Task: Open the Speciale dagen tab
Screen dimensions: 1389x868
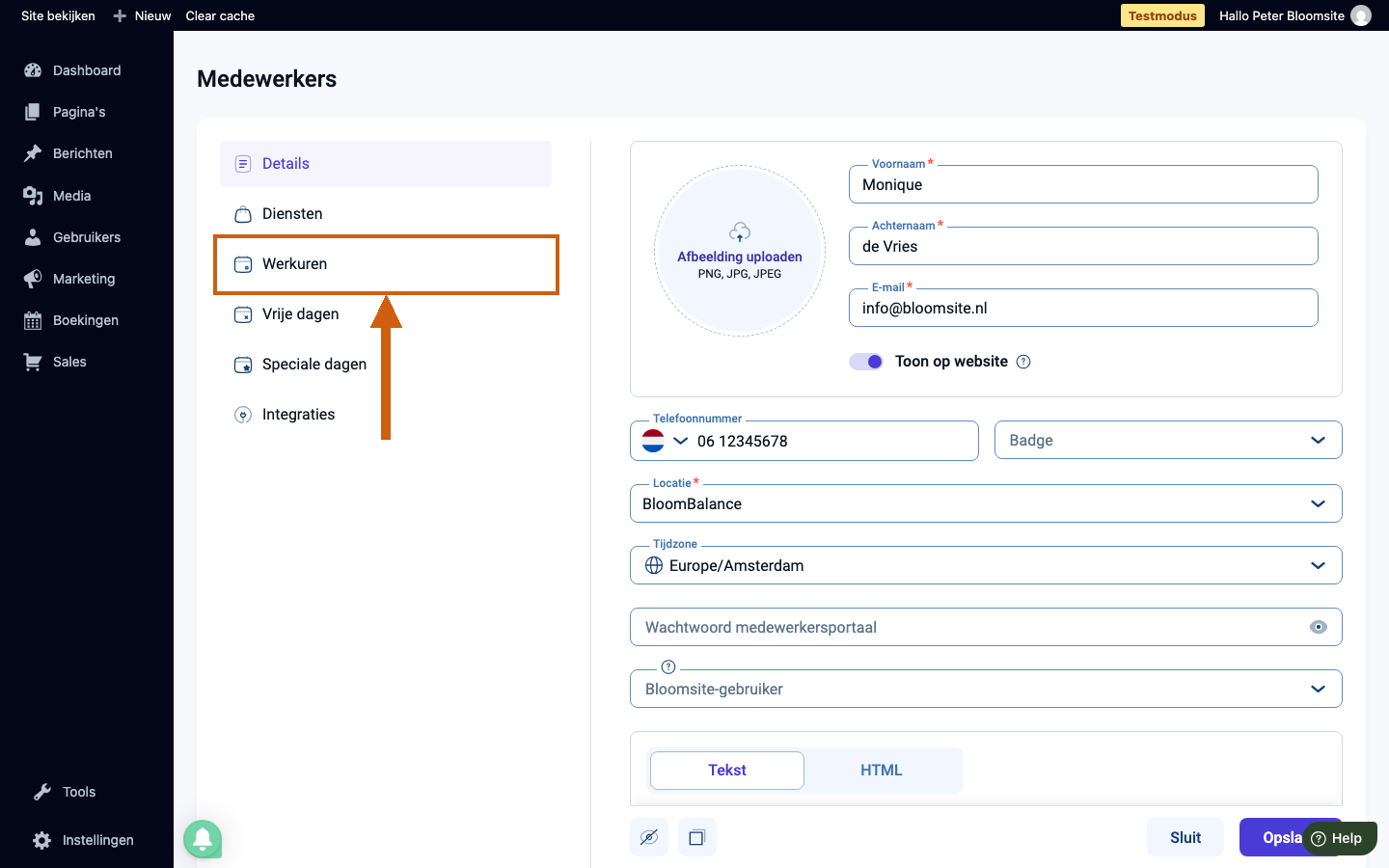Action: [386, 365]
